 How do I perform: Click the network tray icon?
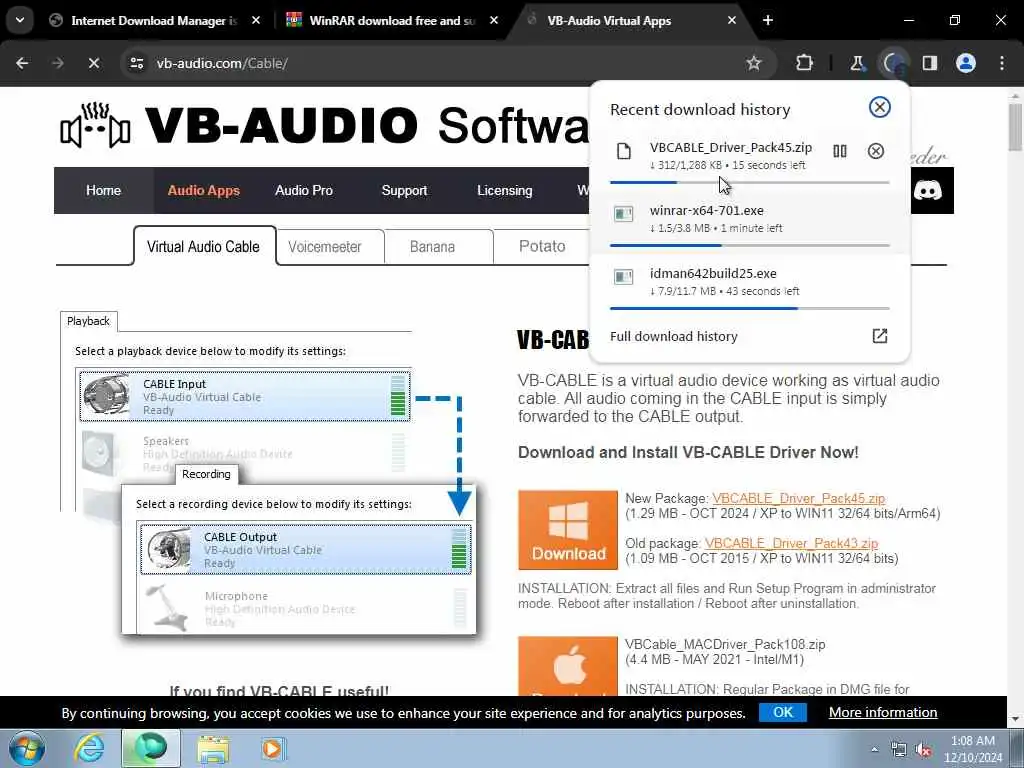pos(899,750)
